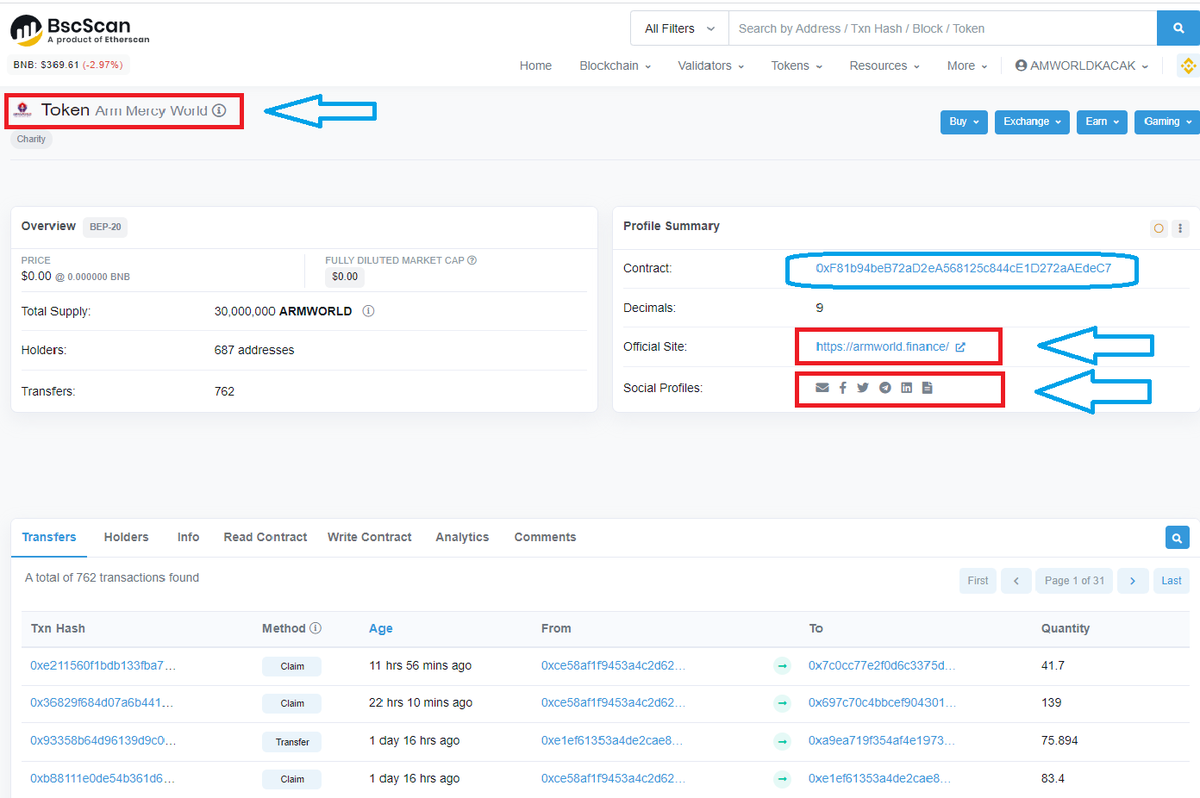The image size is (1200, 798).
Task: Click the green arrow in the 75.894 row
Action: (783, 741)
